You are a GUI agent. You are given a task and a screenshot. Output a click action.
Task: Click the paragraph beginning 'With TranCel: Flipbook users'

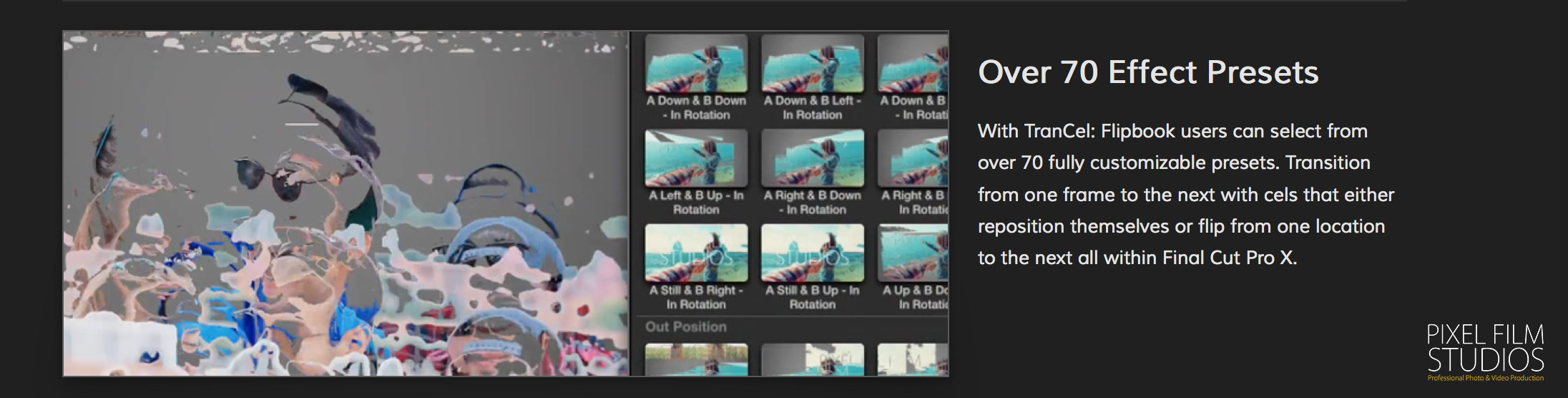(x=1186, y=194)
